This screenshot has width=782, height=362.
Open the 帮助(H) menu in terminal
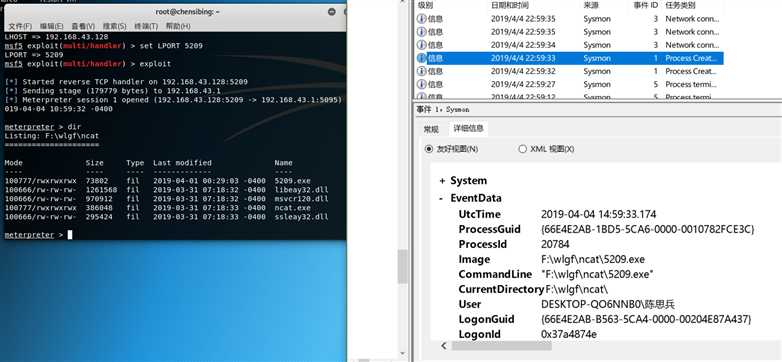(178, 26)
